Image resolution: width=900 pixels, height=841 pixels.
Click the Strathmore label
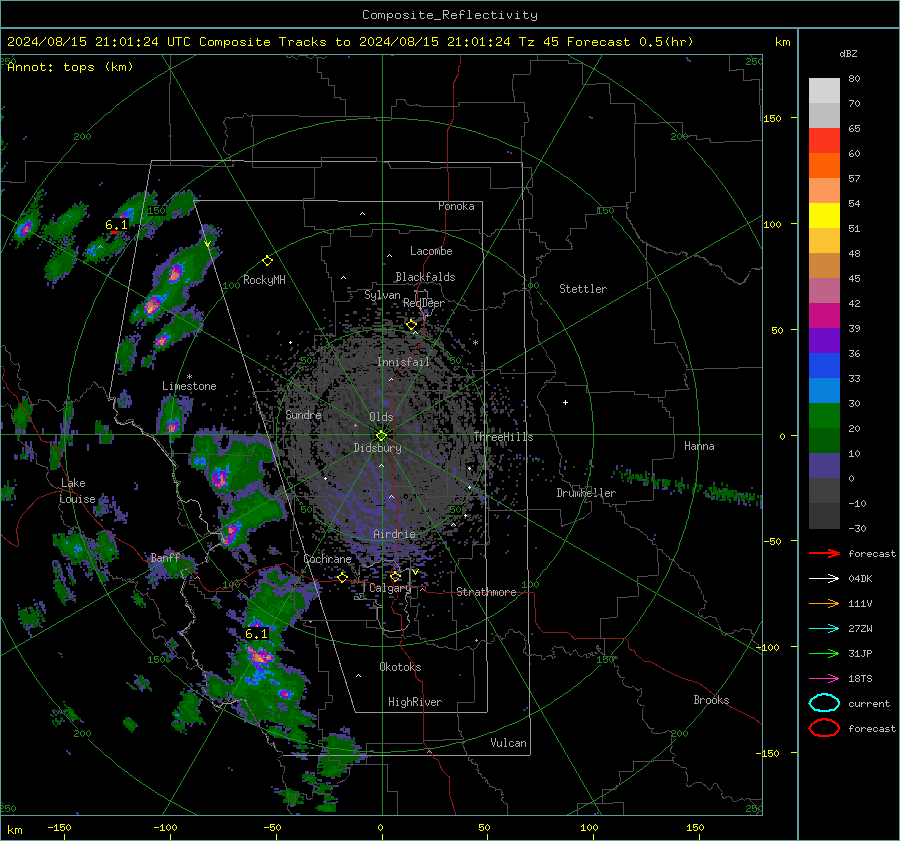click(486, 592)
